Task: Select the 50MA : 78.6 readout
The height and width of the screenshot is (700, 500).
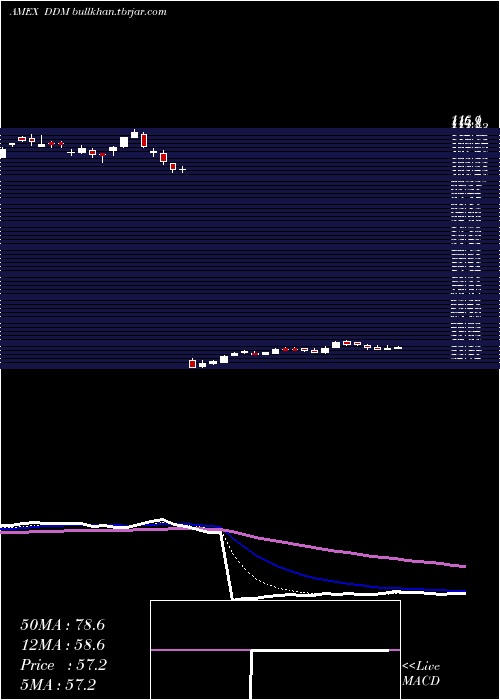Action: click(62, 625)
